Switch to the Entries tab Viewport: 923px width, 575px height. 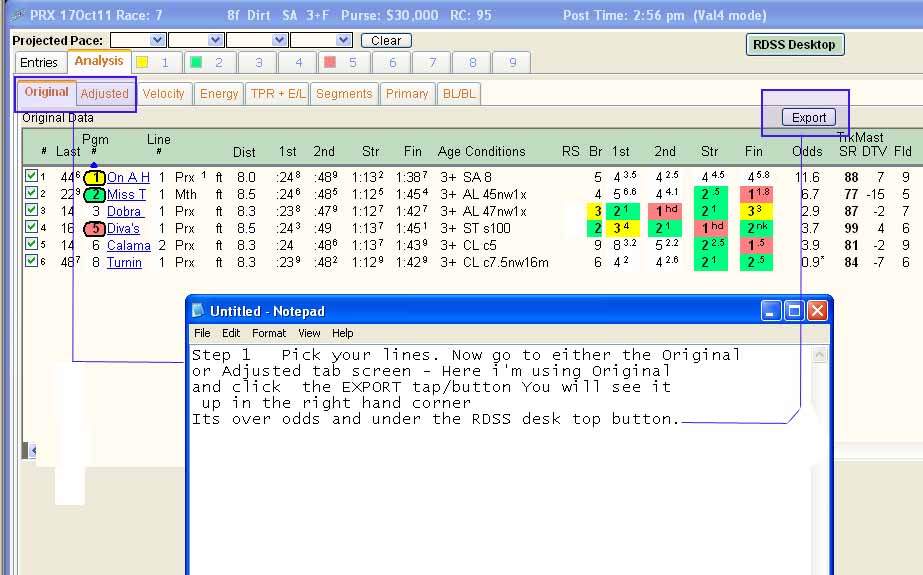point(39,62)
